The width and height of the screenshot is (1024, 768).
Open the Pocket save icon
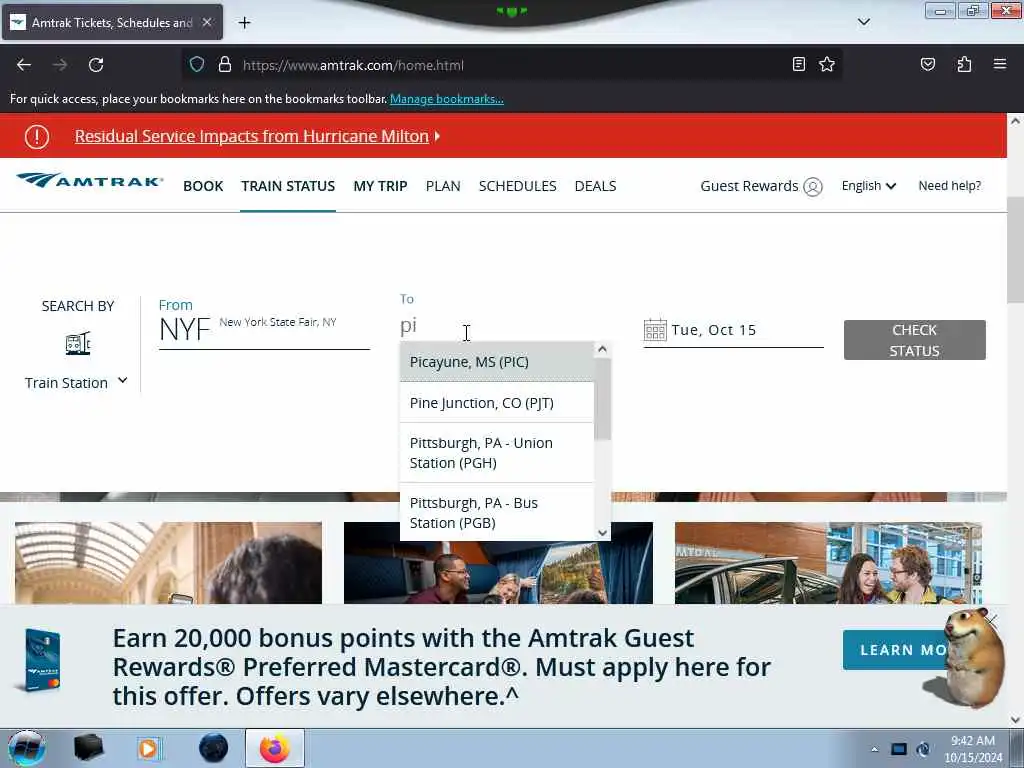click(x=927, y=64)
